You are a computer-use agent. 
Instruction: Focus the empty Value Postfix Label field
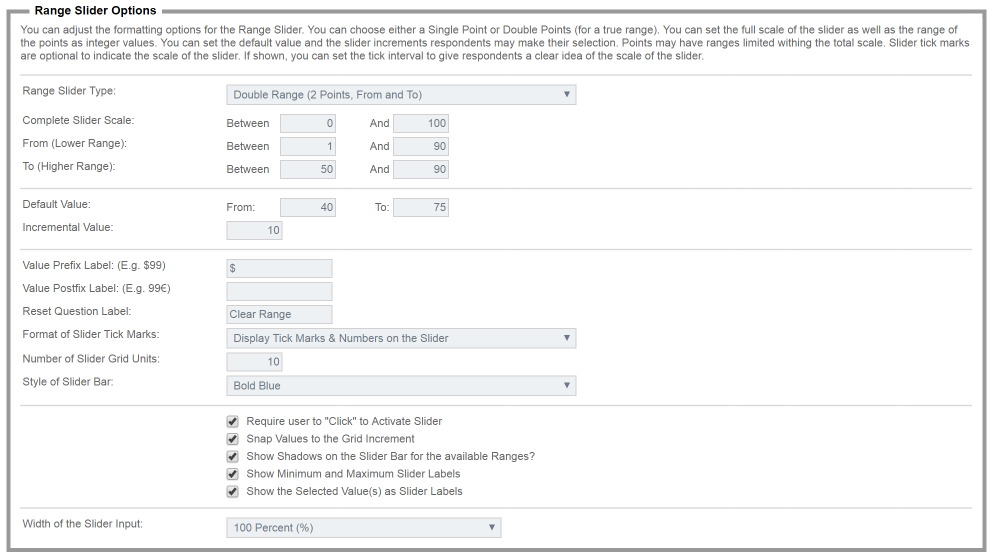click(x=279, y=291)
